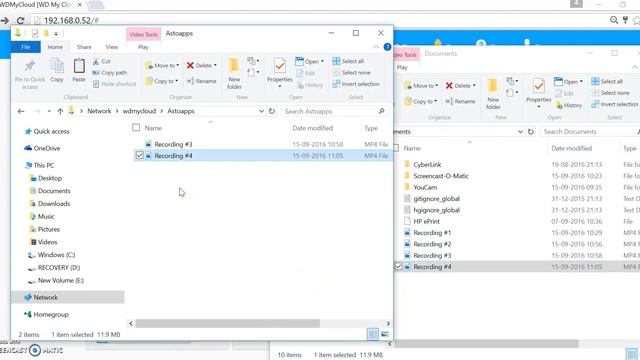
Task: Open Properties in Astoapps ribbon
Action: click(x=280, y=73)
